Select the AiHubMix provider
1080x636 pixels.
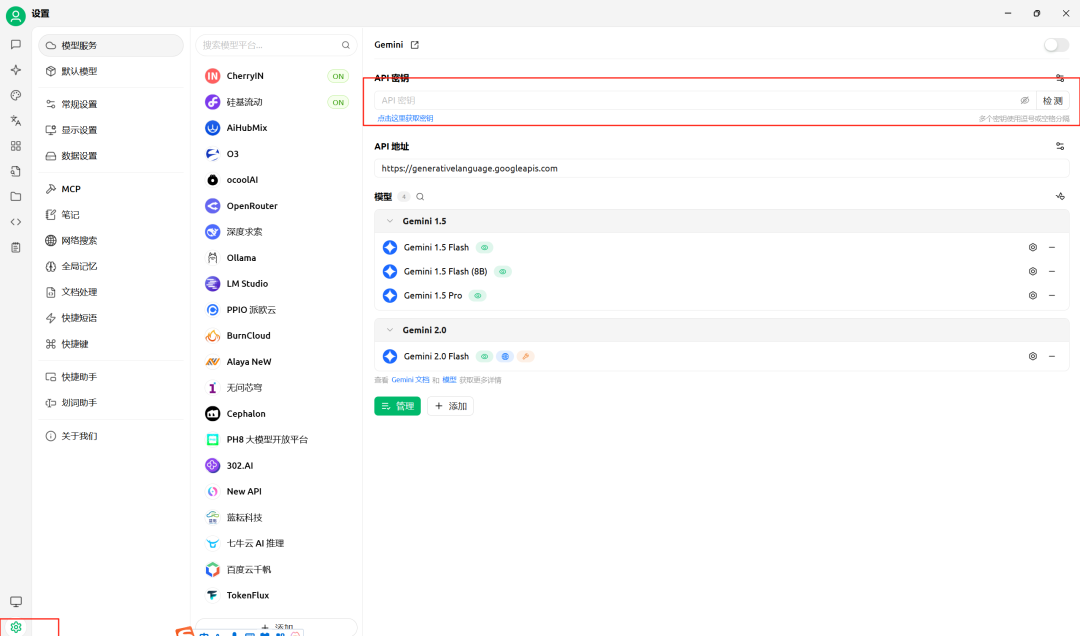point(277,127)
